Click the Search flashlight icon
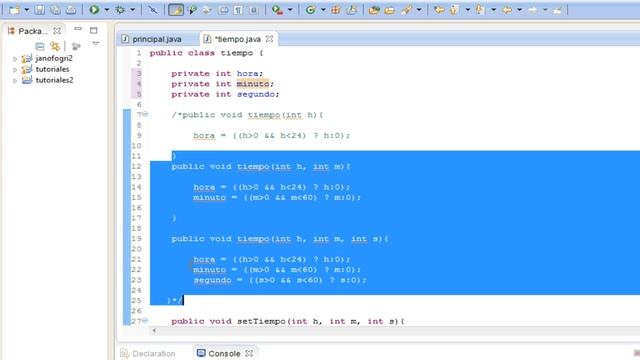The image size is (640, 360). point(407,10)
